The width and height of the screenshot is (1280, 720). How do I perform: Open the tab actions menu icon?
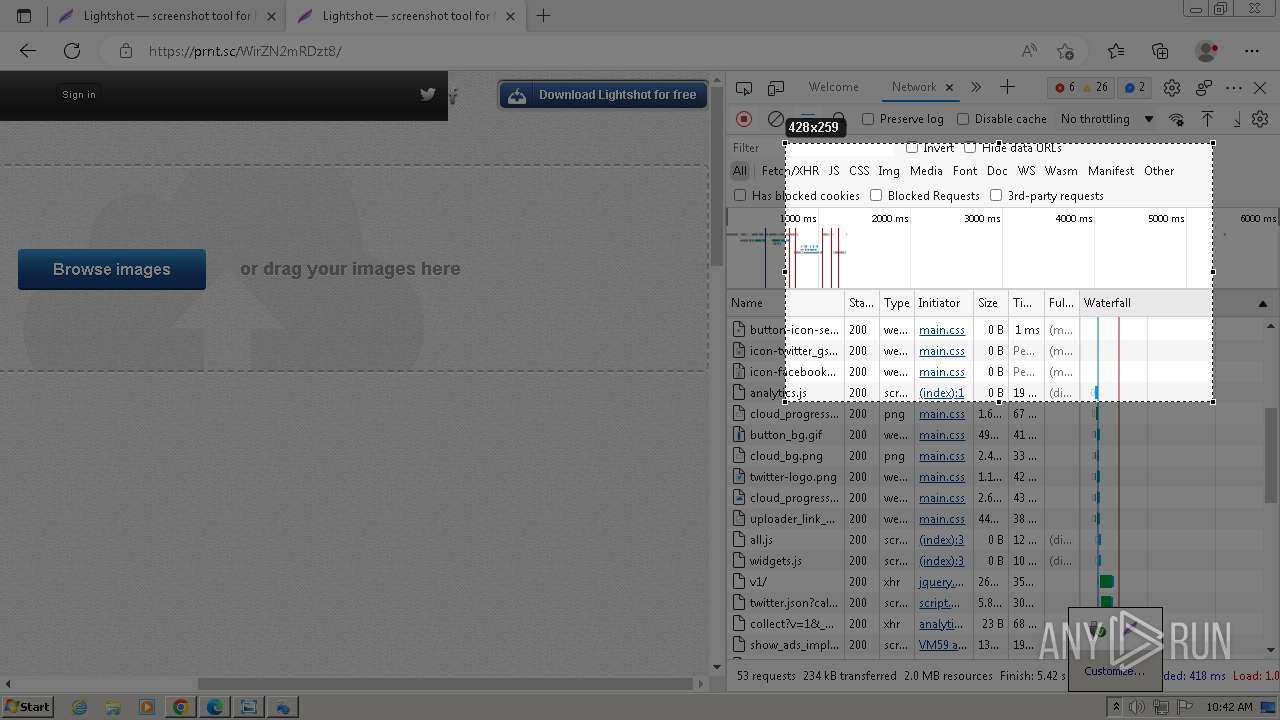click(24, 16)
